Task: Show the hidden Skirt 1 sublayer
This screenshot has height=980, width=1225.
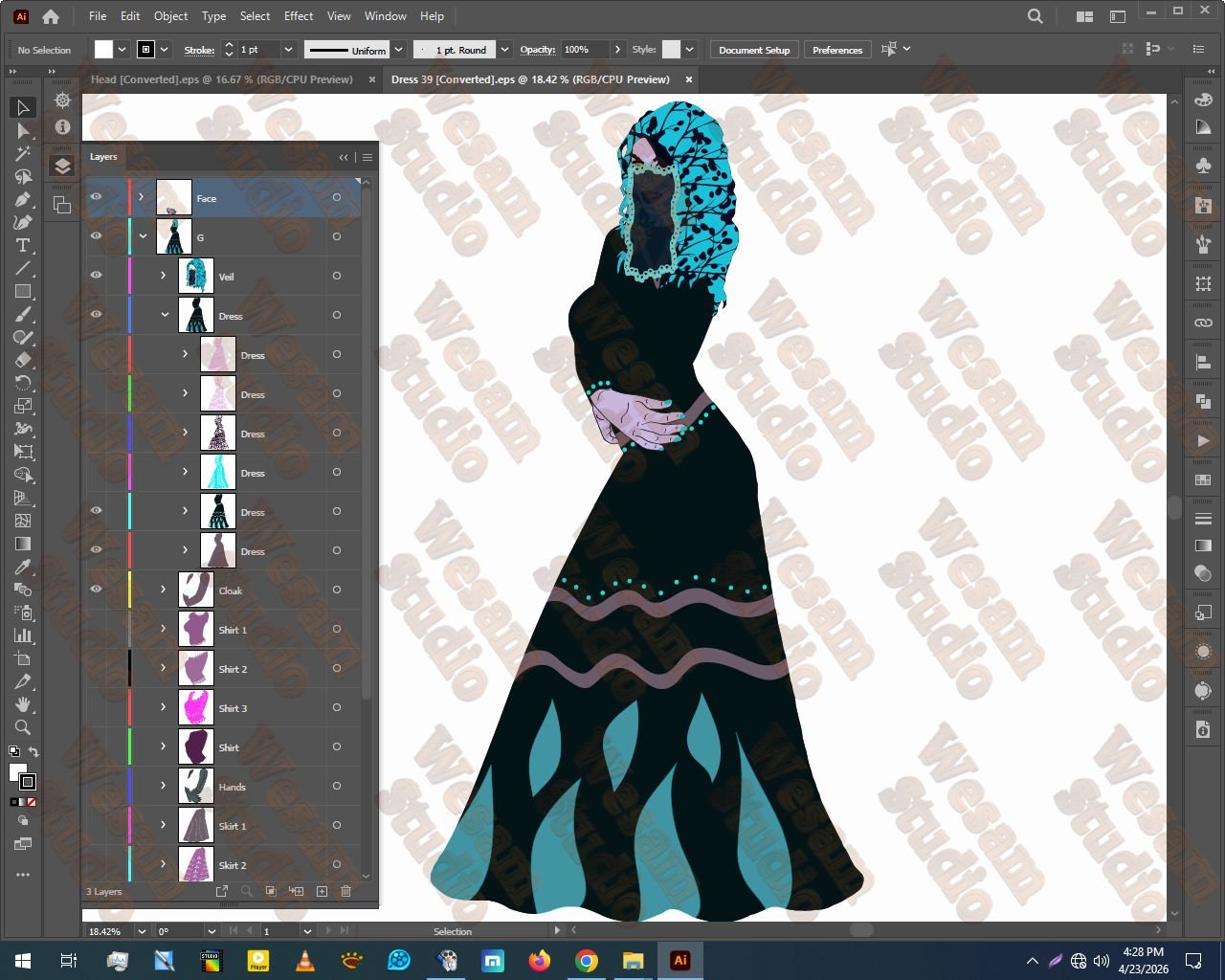Action: click(96, 825)
